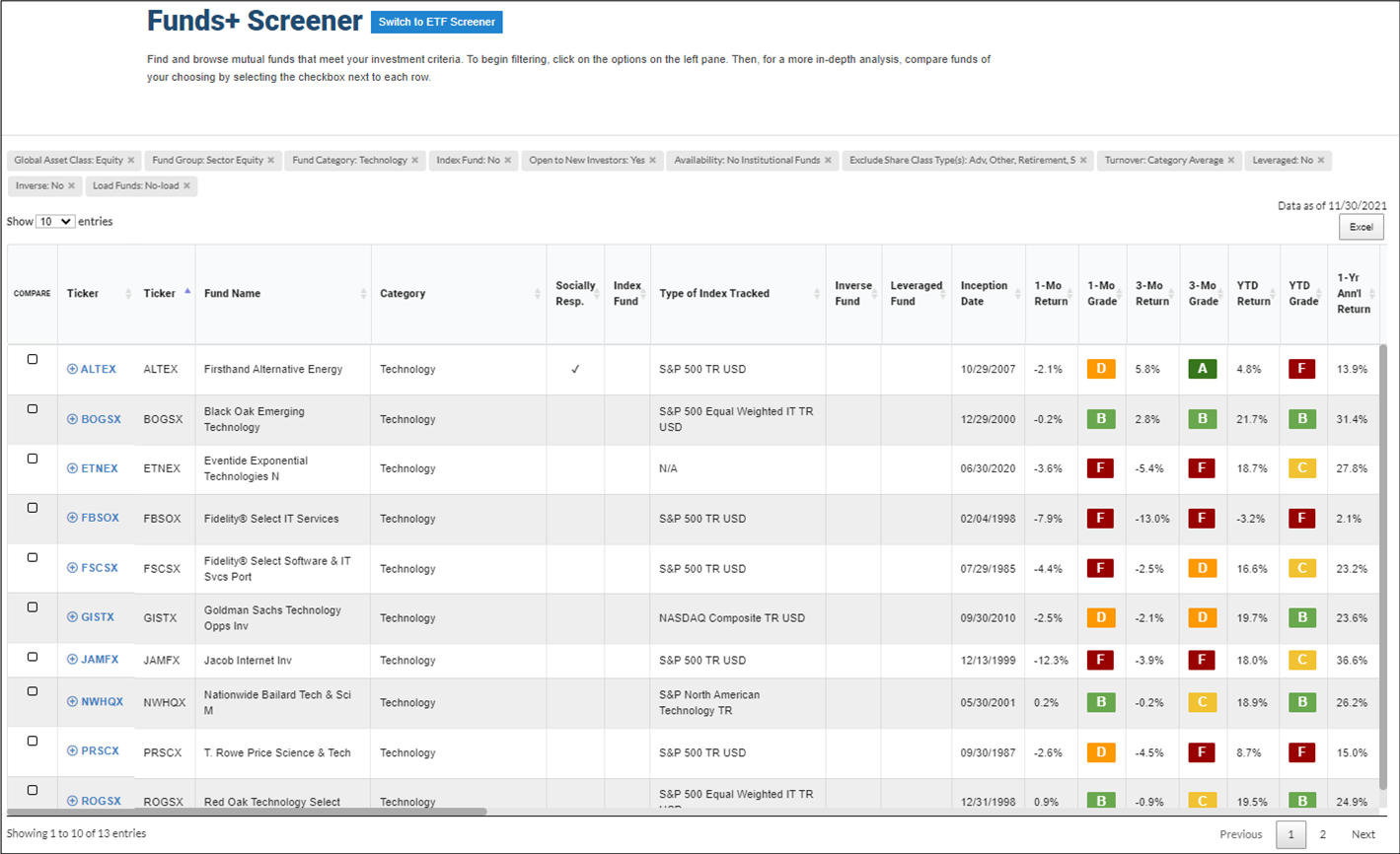Check compare box for BOGSX row
Image resolution: width=1400 pixels, height=854 pixels.
tap(33, 409)
